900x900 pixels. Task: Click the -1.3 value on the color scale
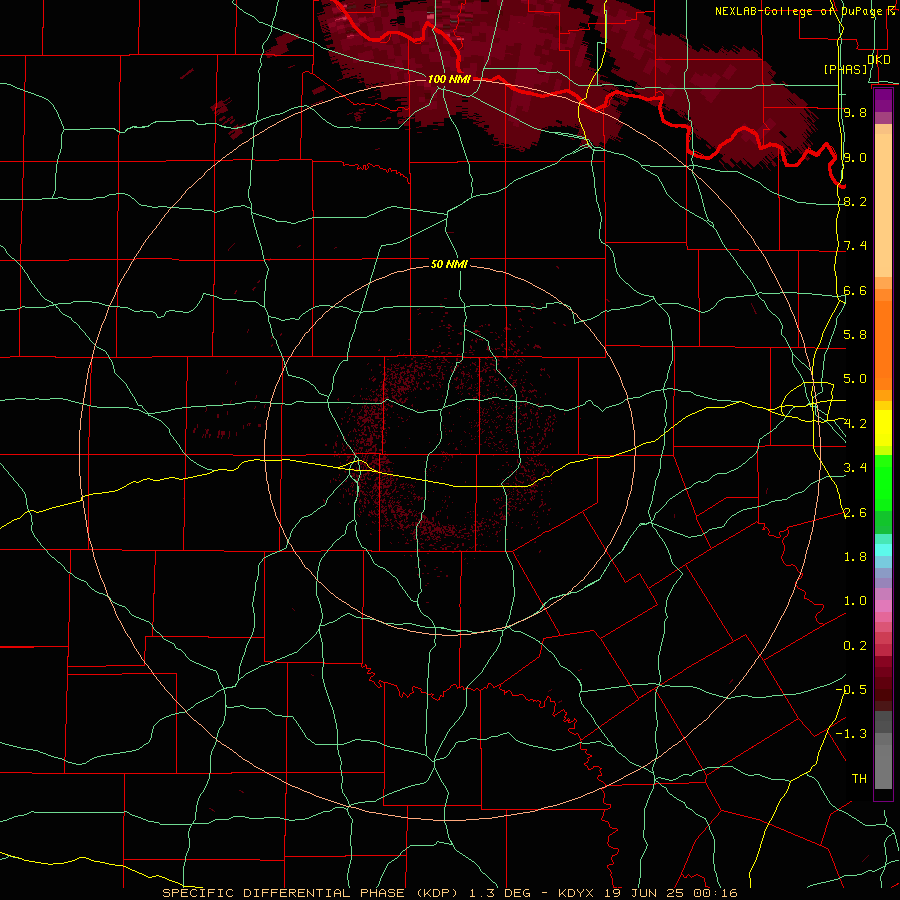[851, 734]
